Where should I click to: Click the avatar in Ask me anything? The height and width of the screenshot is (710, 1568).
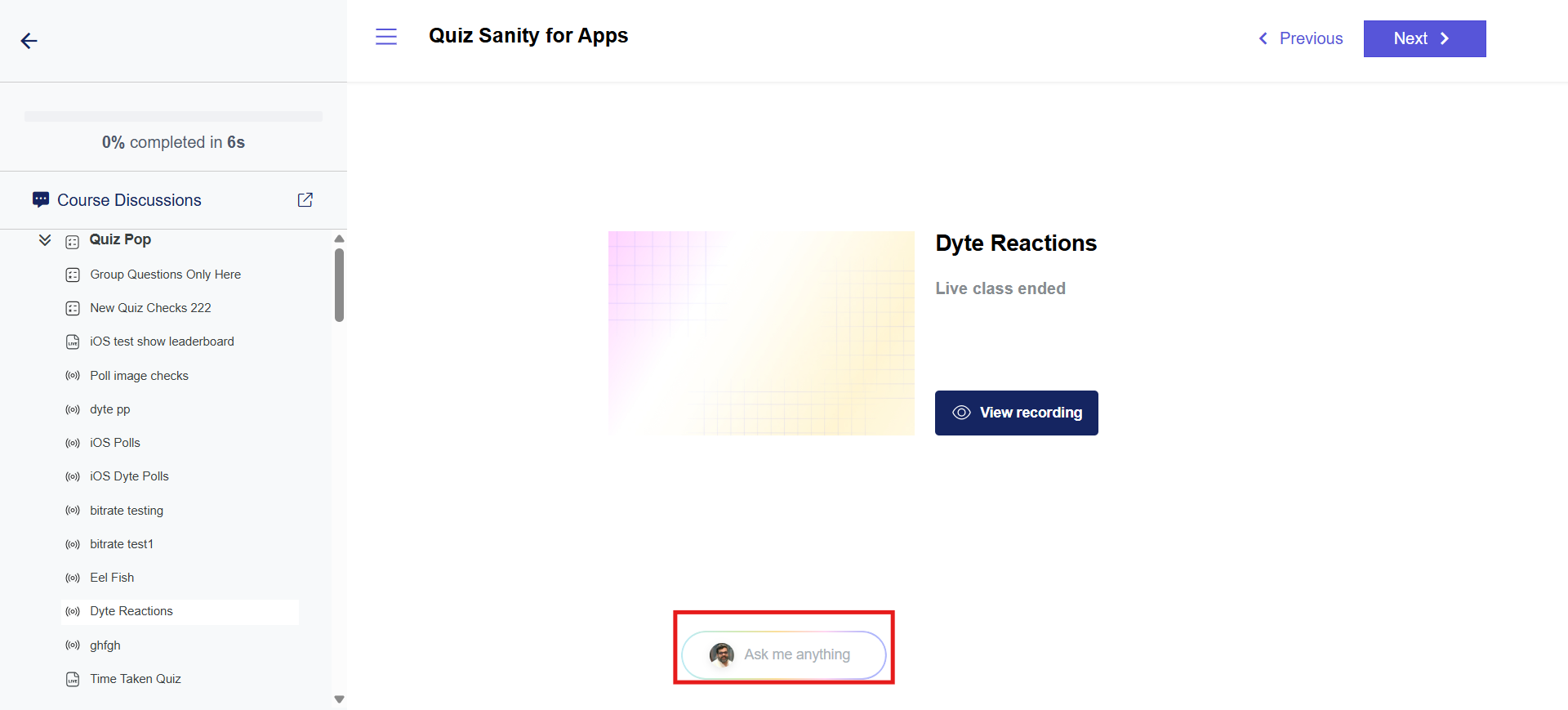722,654
